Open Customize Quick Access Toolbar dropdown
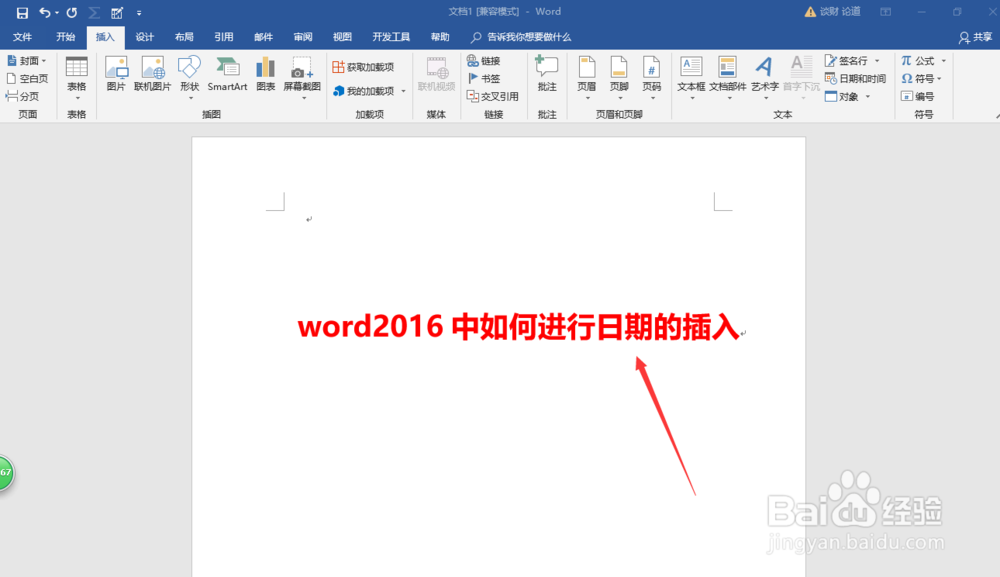This screenshot has height=577, width=1000. click(139, 13)
